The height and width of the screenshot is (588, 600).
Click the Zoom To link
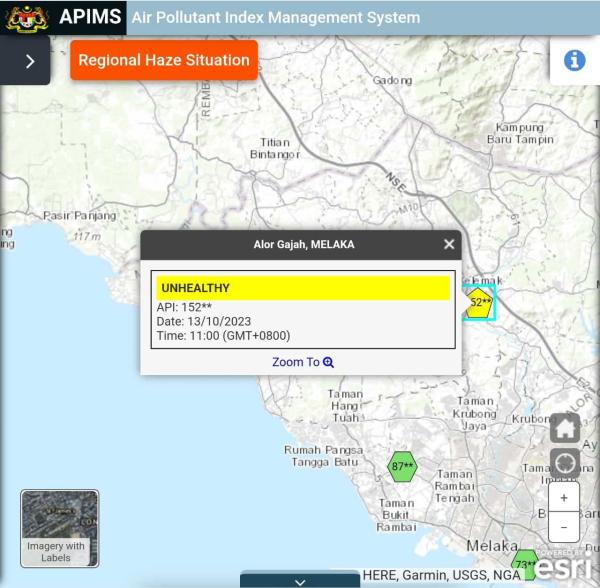pyautogui.click(x=302, y=362)
